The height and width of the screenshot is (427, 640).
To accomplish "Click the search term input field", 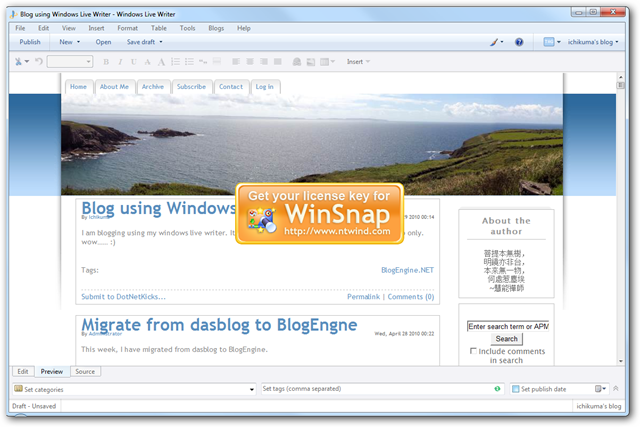I will point(507,326).
